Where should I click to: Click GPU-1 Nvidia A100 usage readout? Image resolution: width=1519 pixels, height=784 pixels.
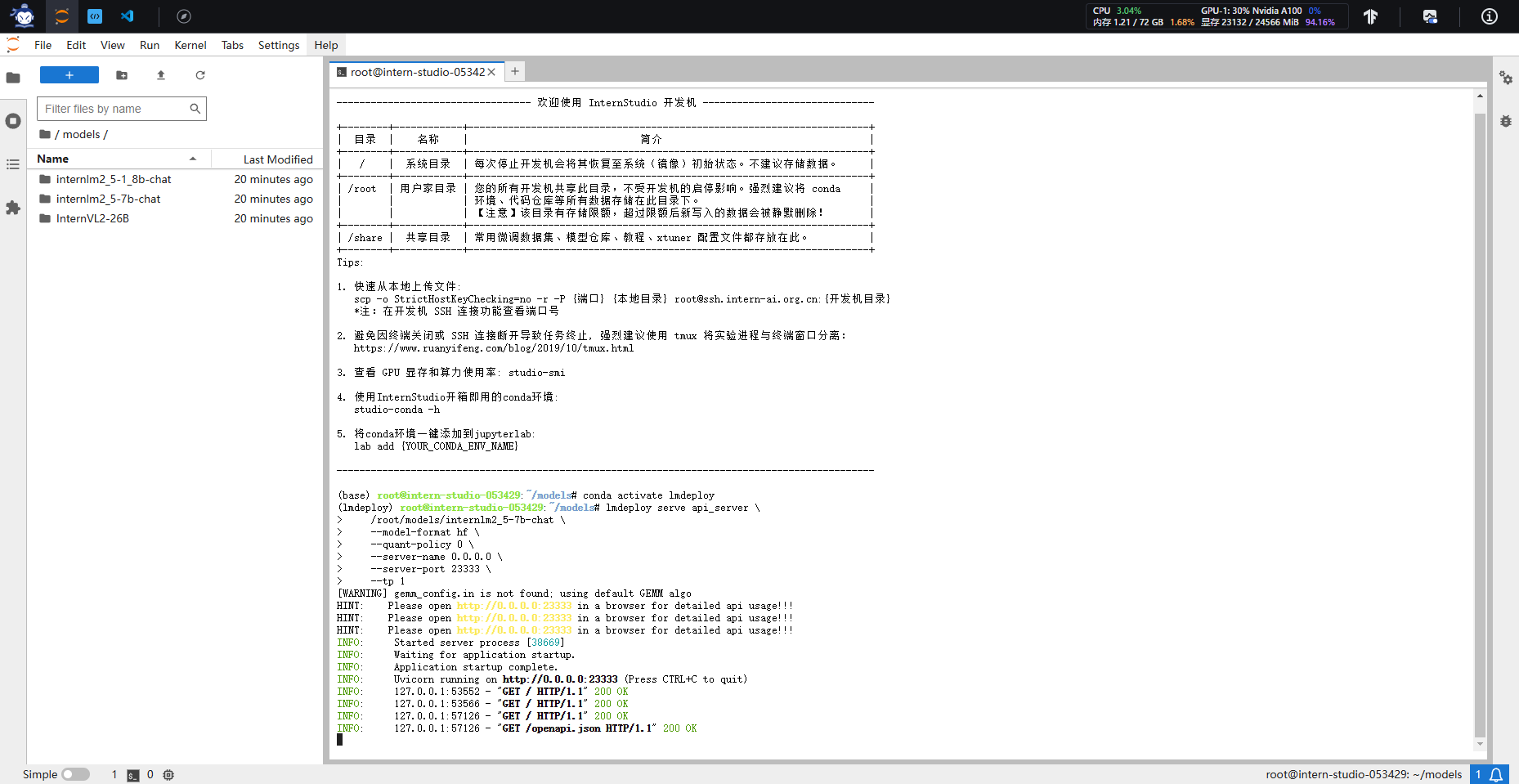coord(1261,11)
